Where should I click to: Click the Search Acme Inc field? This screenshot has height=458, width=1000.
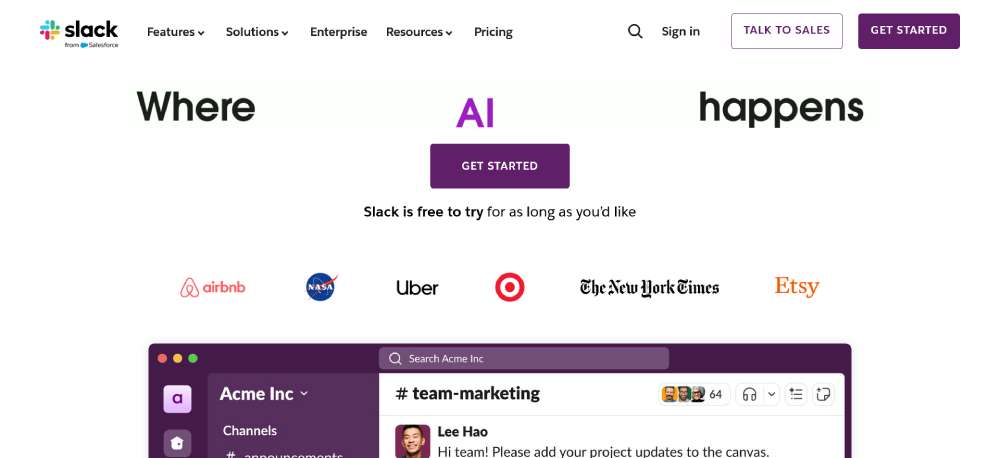tap(524, 358)
